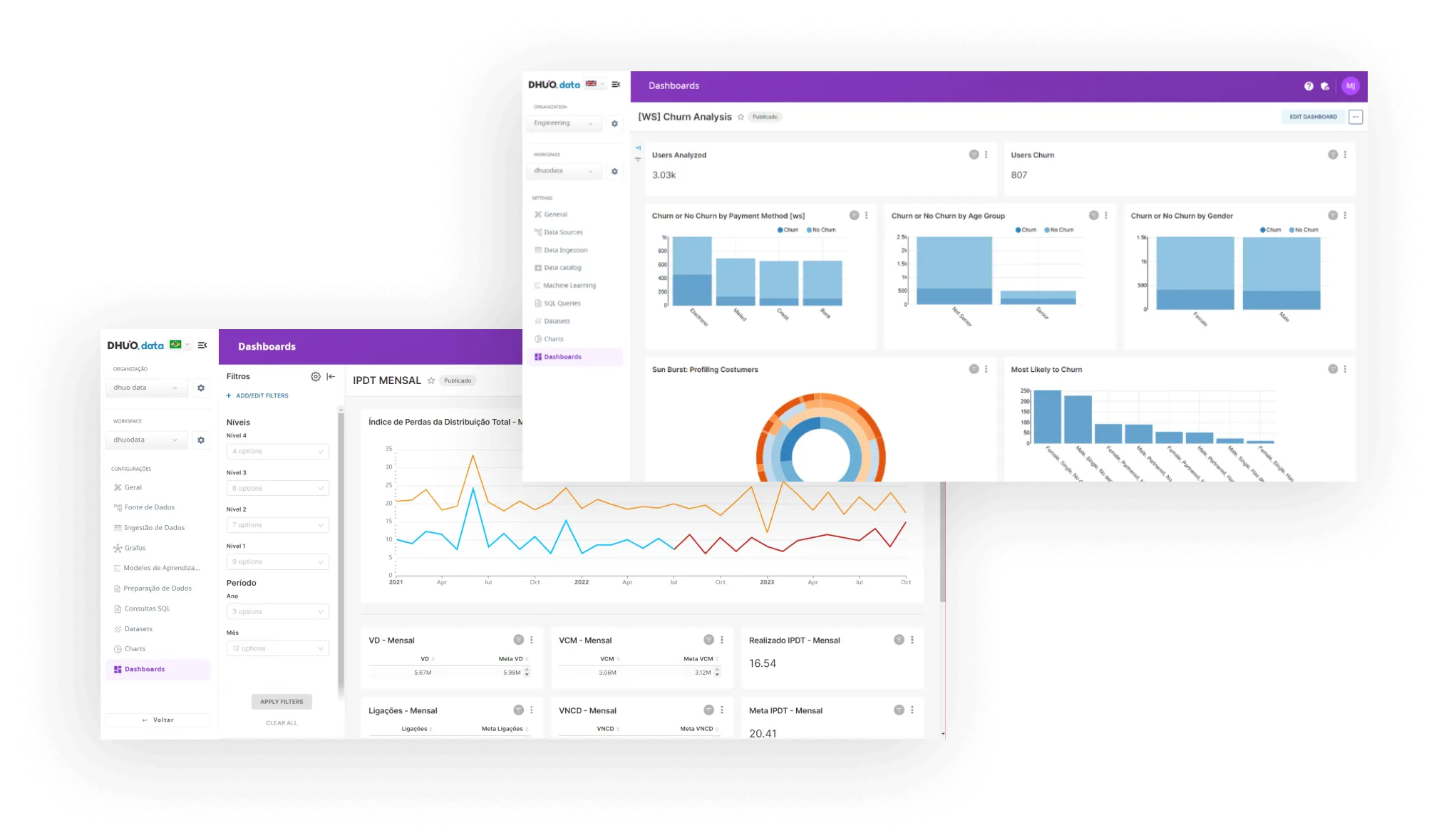This screenshot has width=1439, height=840.
Task: Expand the Nível 4 options dropdown
Action: point(278,451)
